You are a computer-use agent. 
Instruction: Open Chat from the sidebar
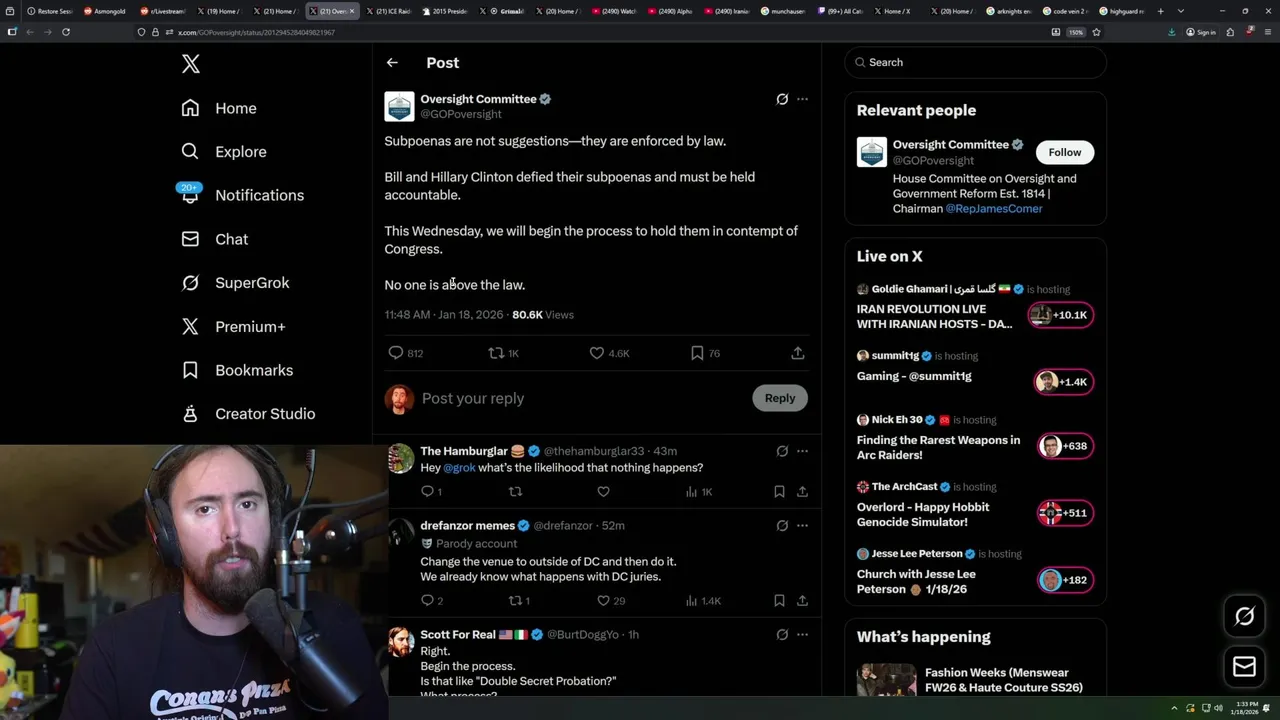(214, 239)
